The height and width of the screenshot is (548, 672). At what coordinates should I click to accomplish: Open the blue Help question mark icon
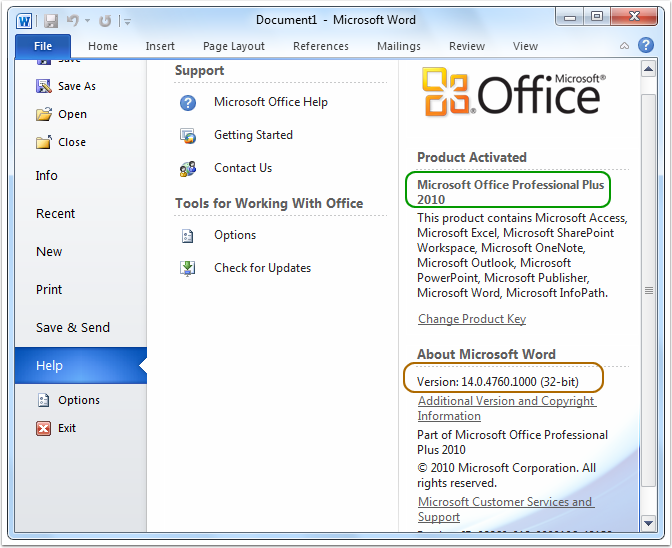(x=645, y=45)
